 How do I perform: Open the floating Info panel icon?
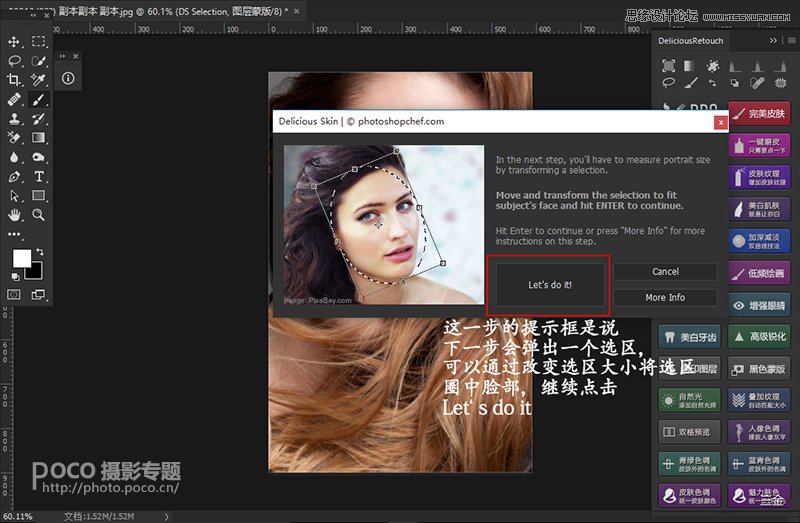pyautogui.click(x=68, y=78)
